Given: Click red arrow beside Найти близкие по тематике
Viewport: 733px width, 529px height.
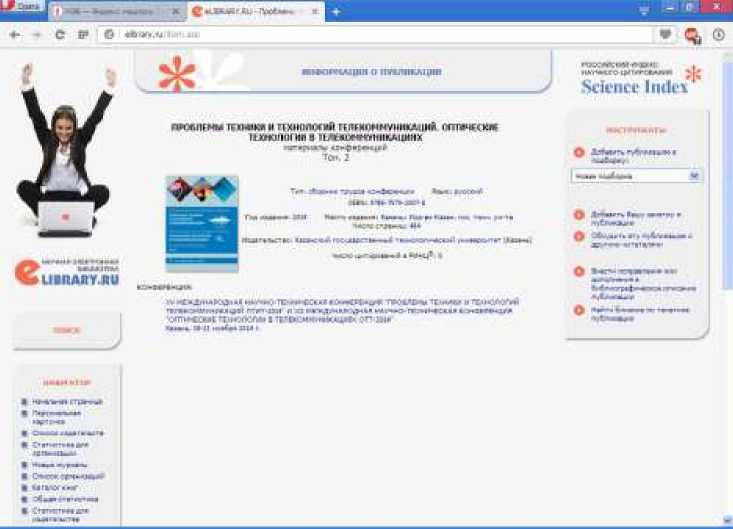Looking at the screenshot, I should [579, 310].
